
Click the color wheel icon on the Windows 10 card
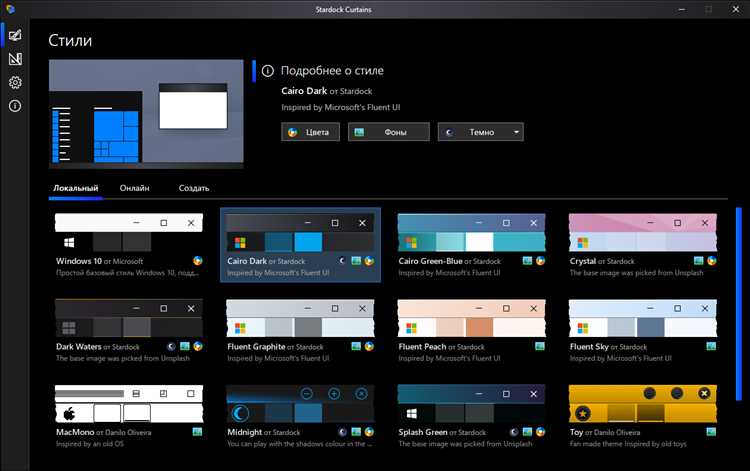pos(198,261)
